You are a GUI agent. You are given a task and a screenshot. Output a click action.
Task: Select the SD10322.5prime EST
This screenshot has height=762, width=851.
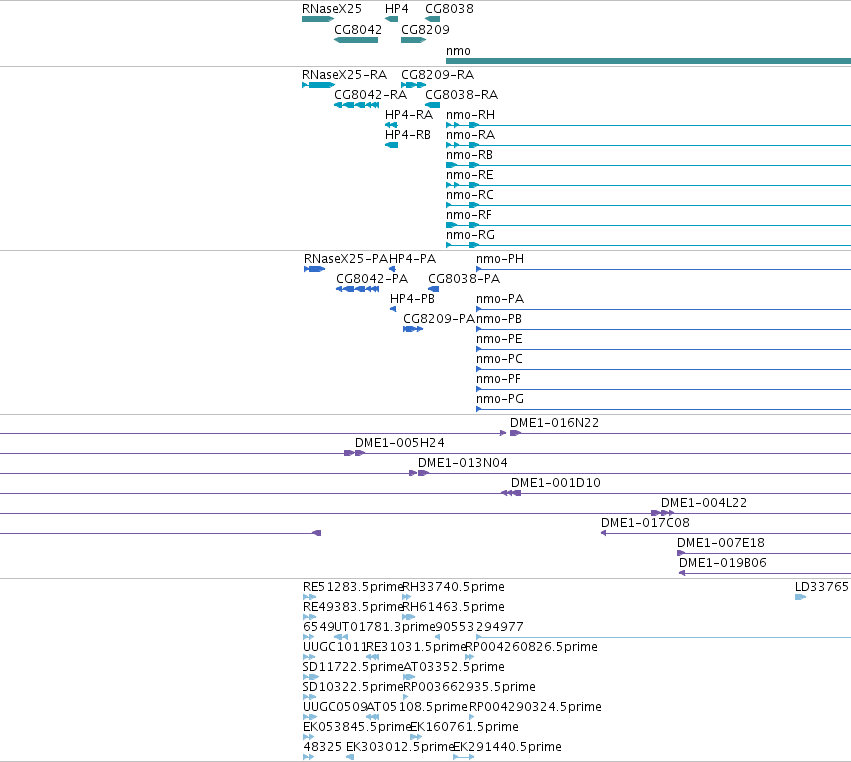pyautogui.click(x=309, y=697)
